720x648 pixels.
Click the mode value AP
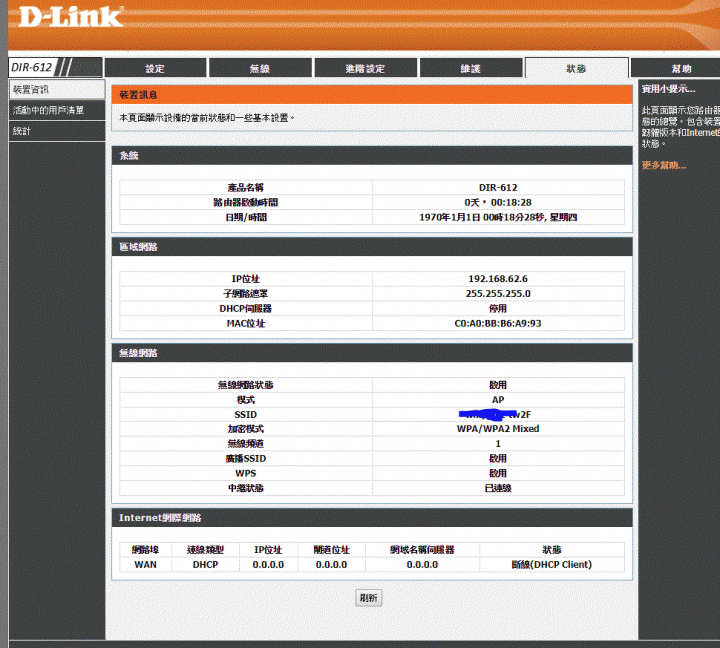(498, 400)
